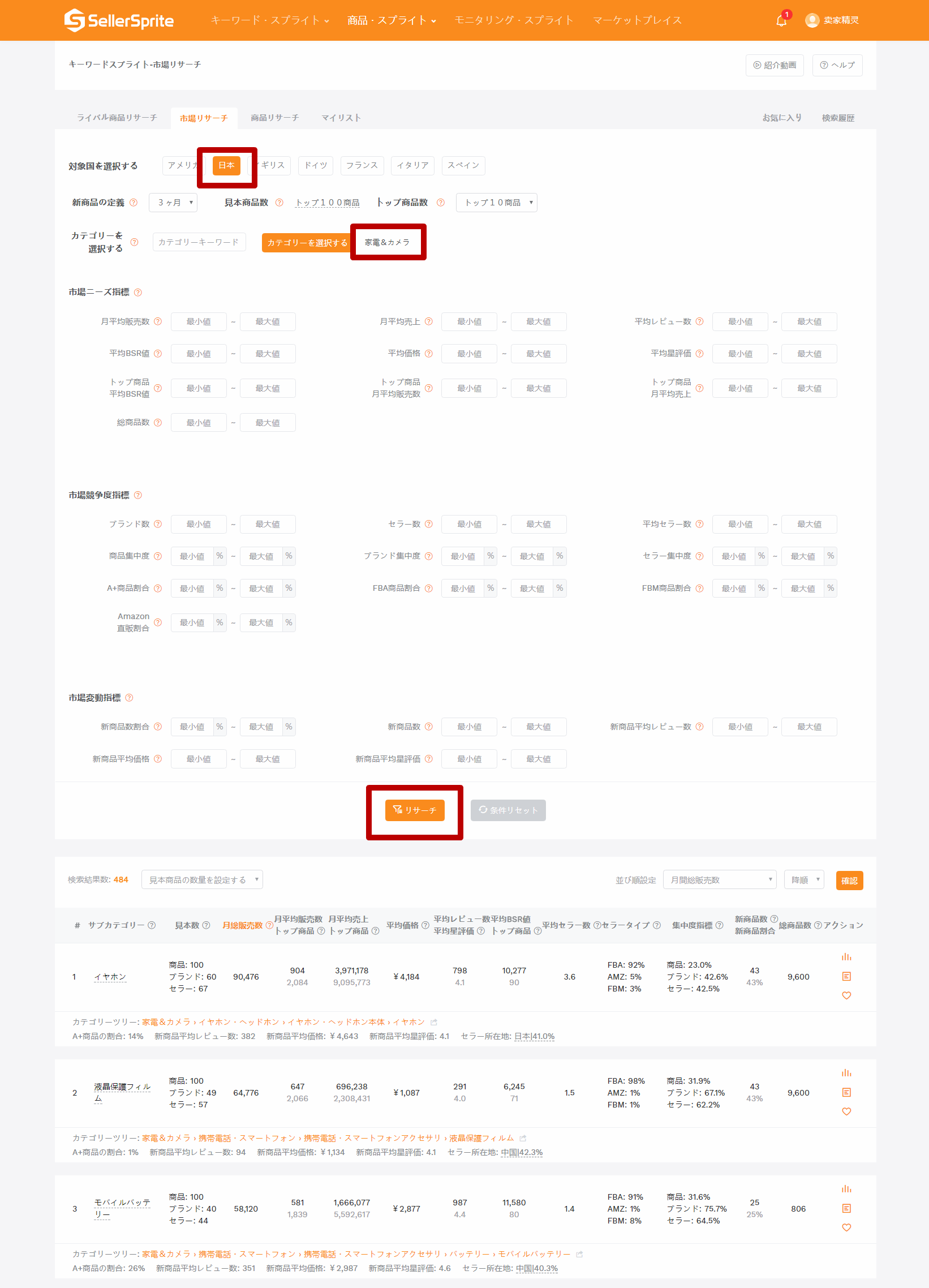
Task: Click the SellerSprite logo
Action: tap(119, 20)
